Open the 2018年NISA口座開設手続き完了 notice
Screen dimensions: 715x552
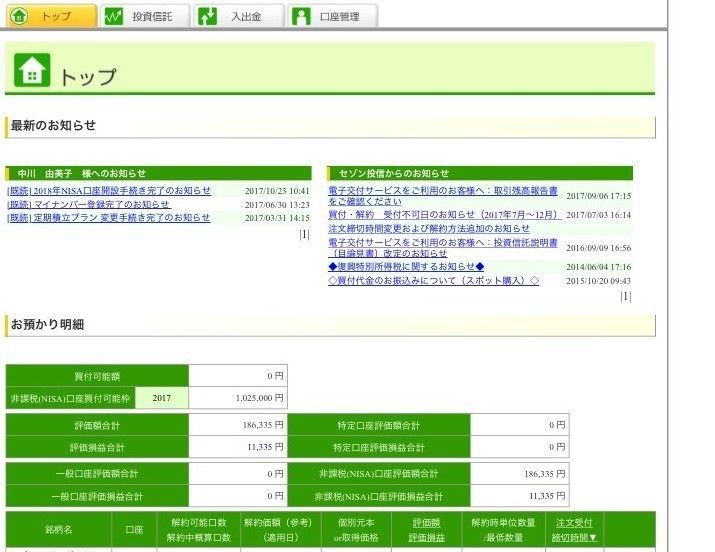(x=109, y=191)
